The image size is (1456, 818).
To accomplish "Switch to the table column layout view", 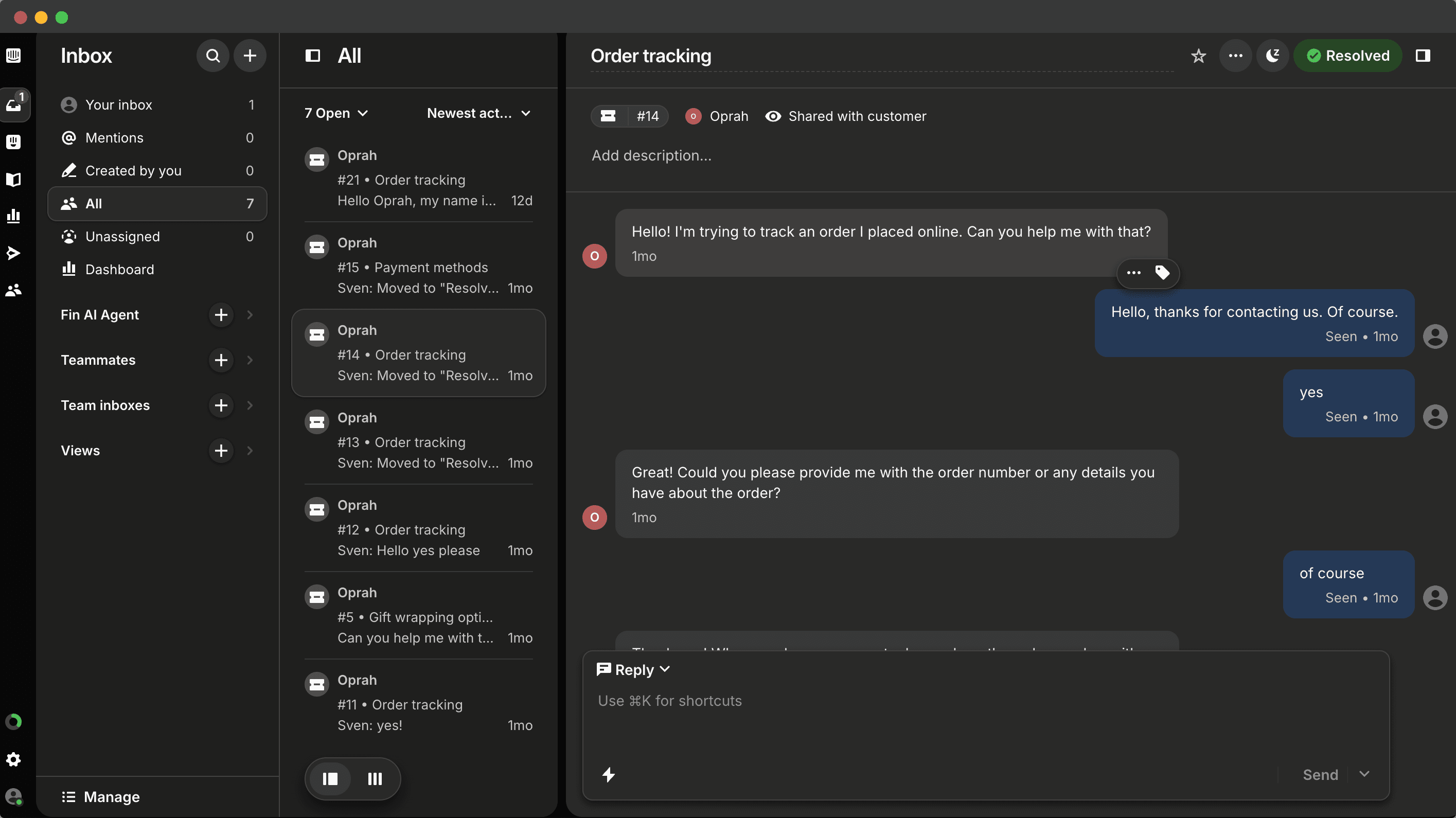I will [x=375, y=778].
